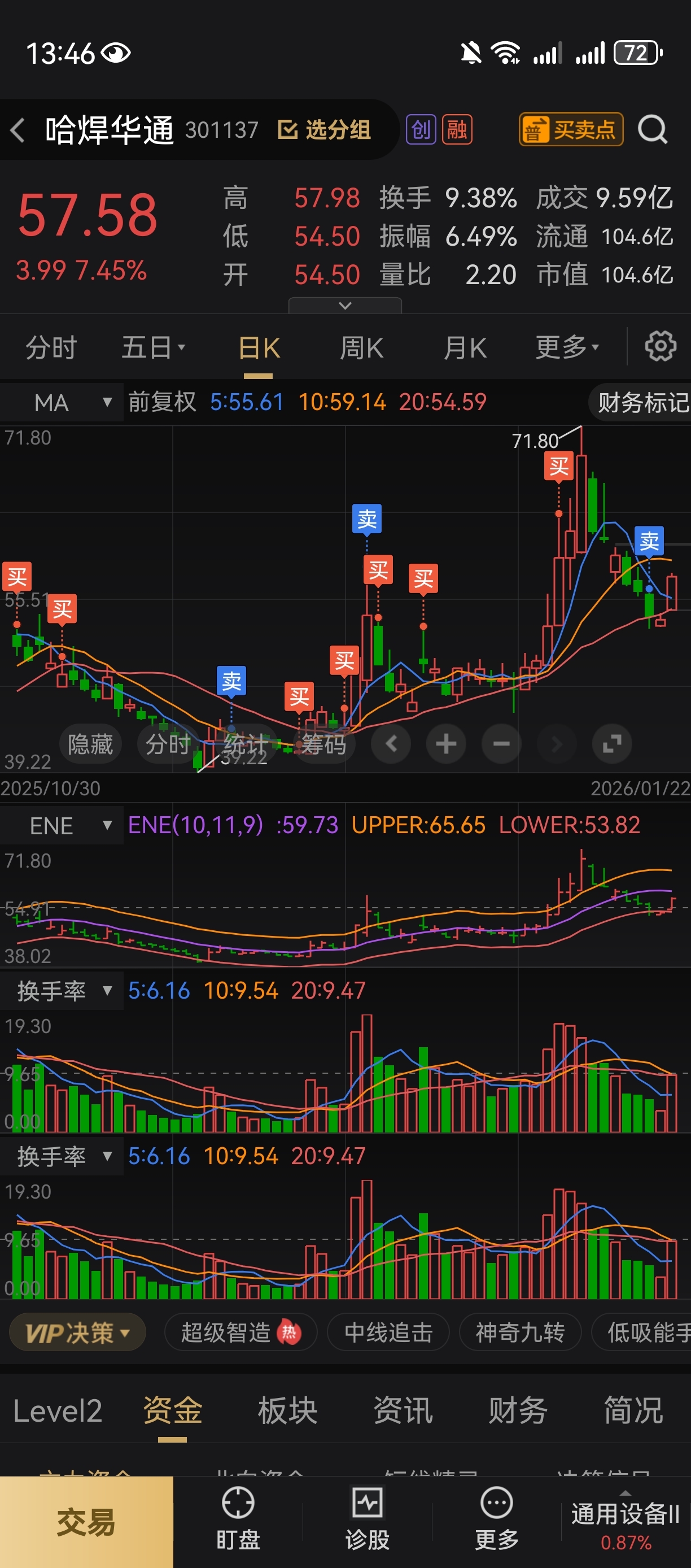Select 超级智造 strategy chip
691x1568 pixels.
[241, 1333]
